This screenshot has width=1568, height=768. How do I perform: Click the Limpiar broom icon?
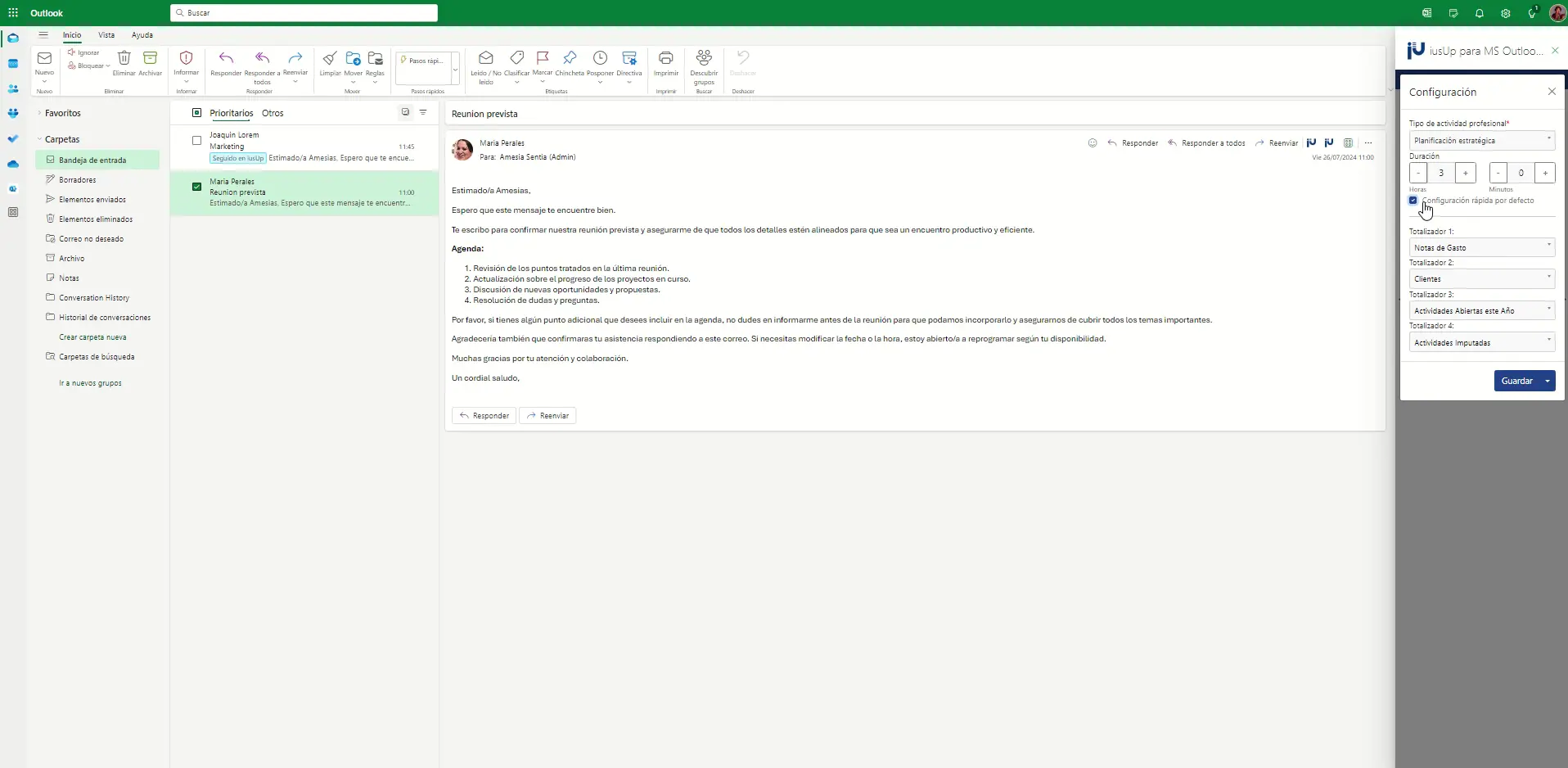[330, 59]
